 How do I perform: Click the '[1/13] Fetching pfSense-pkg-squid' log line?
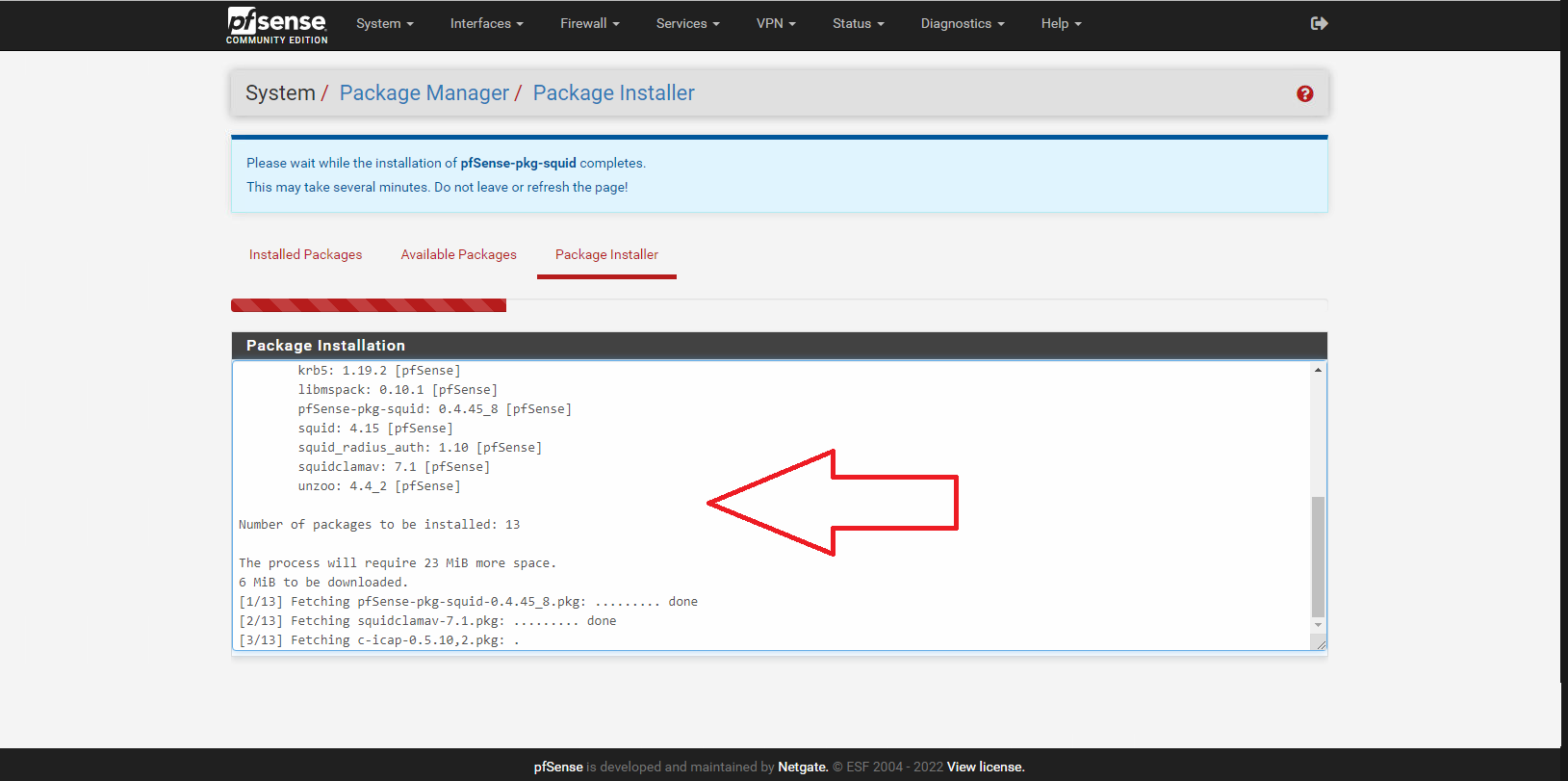click(468, 601)
